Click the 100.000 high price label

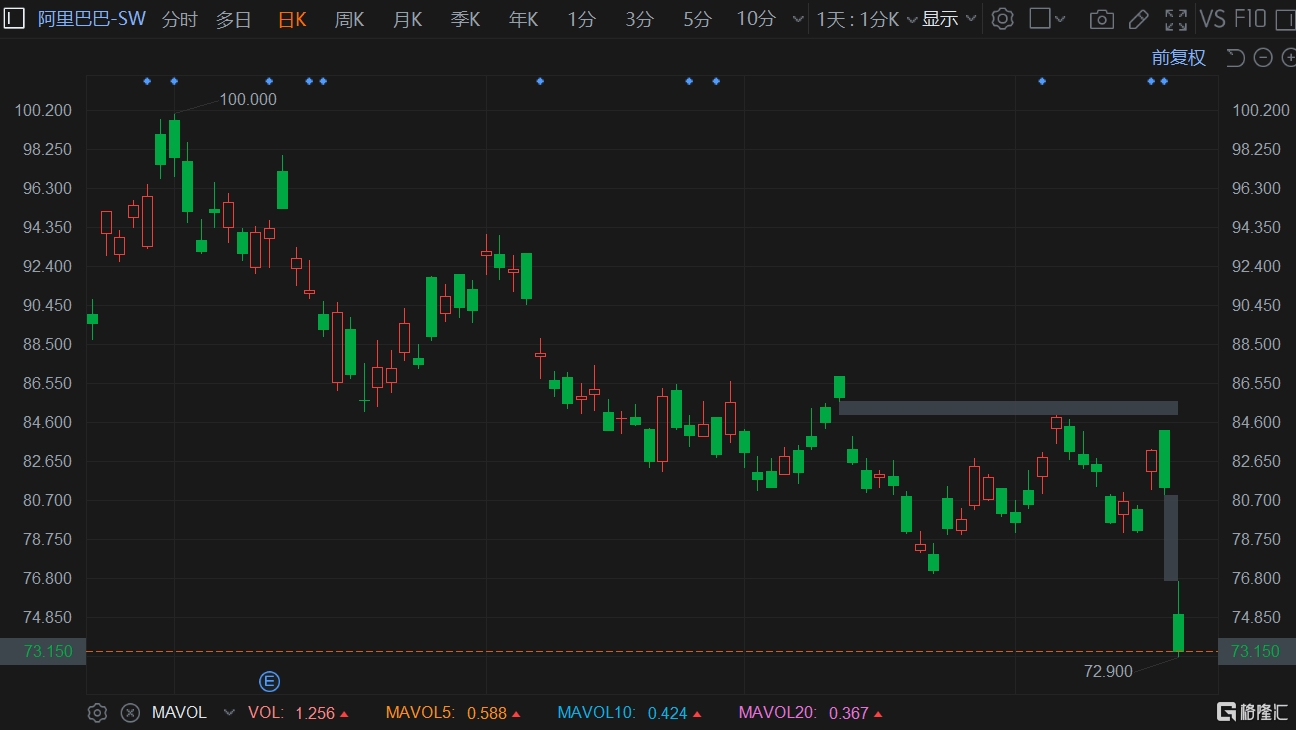(248, 99)
